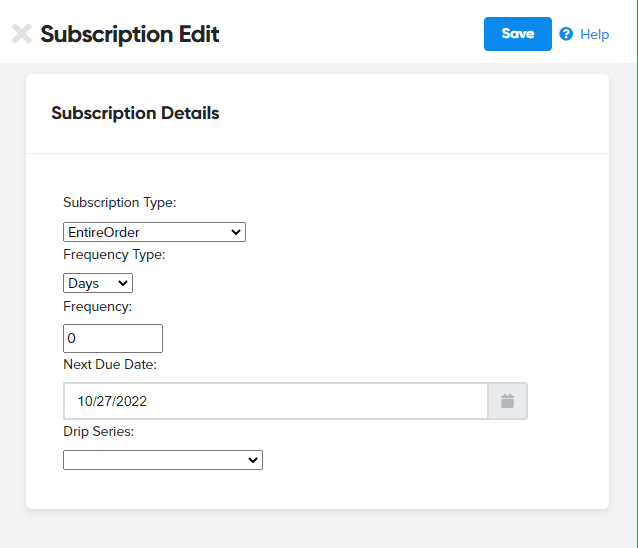The image size is (638, 548).
Task: Open the Drip Series dropdown
Action: pyautogui.click(x=163, y=460)
